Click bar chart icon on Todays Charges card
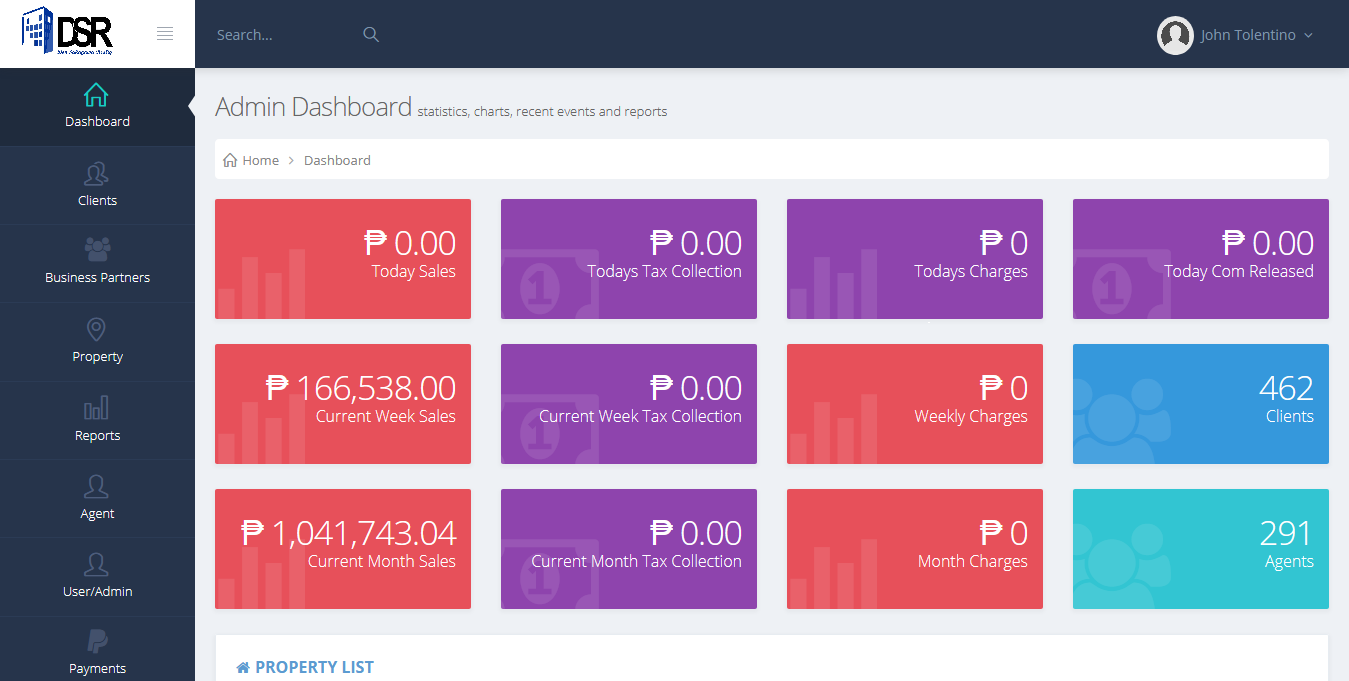The height and width of the screenshot is (681, 1349). point(834,284)
